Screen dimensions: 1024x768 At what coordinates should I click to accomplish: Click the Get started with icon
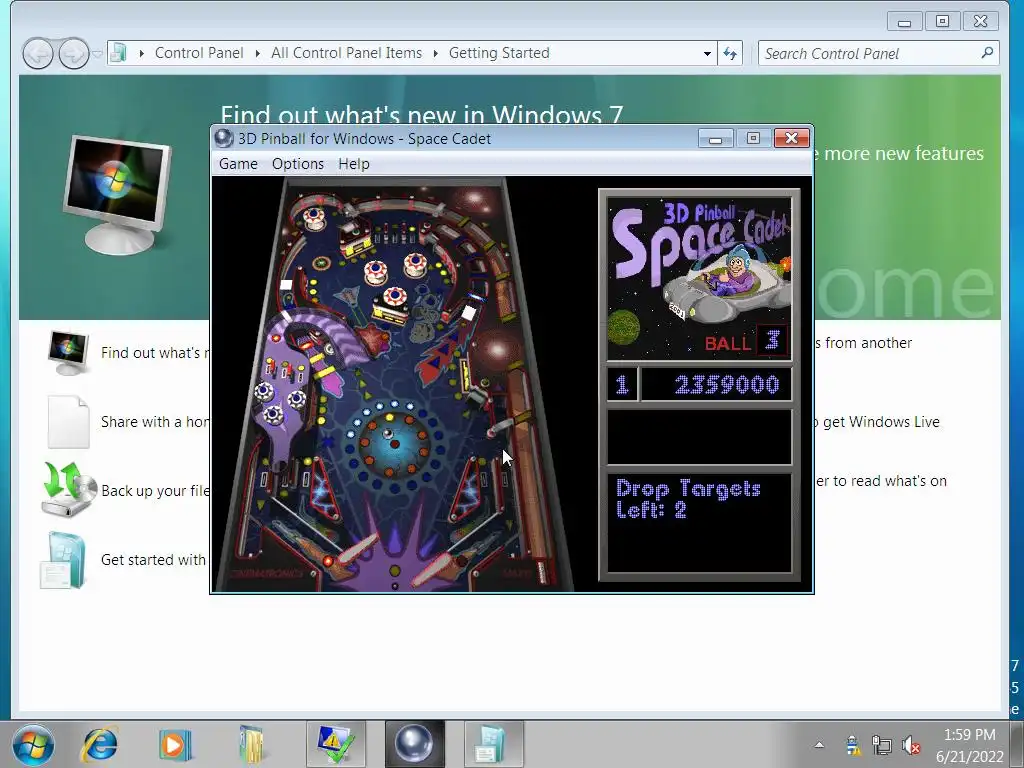63,561
